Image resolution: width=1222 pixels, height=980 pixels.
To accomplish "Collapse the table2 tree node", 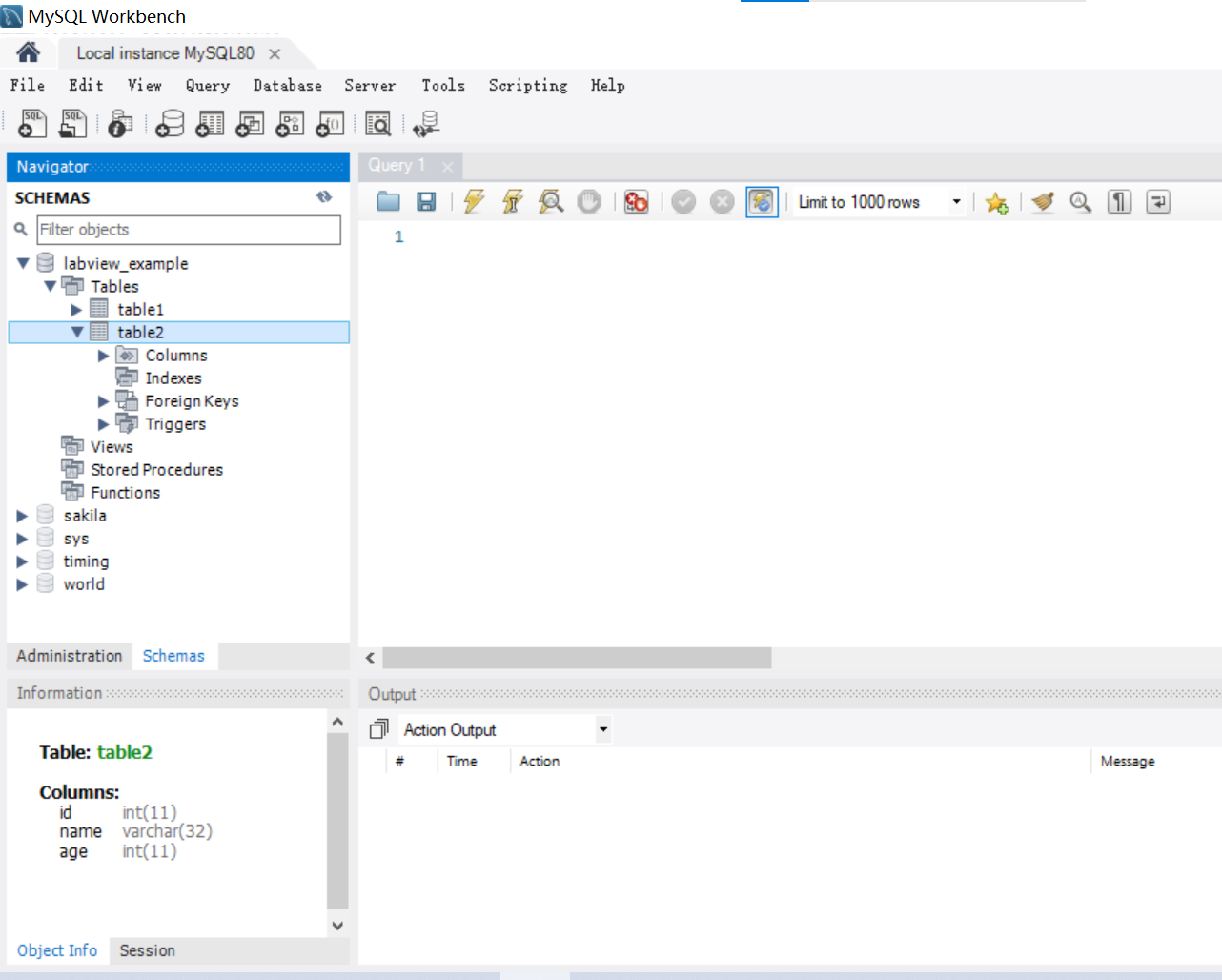I will (x=77, y=332).
